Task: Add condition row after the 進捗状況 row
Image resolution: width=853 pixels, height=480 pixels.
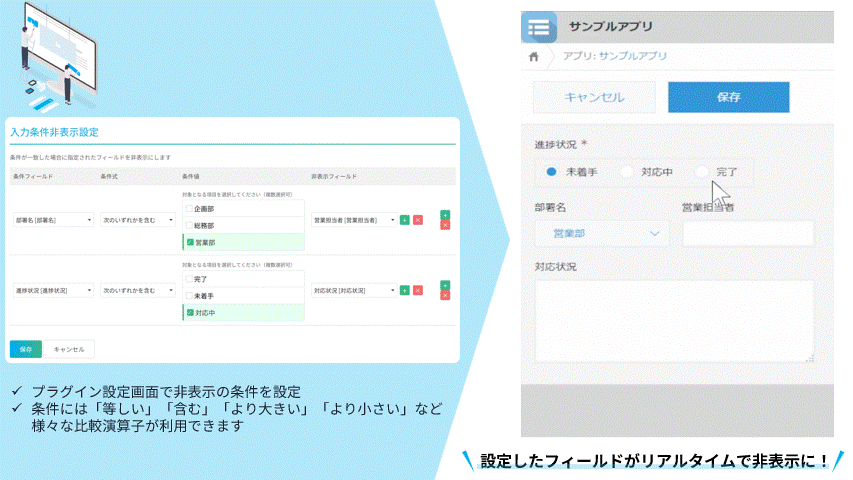Action: 445,285
